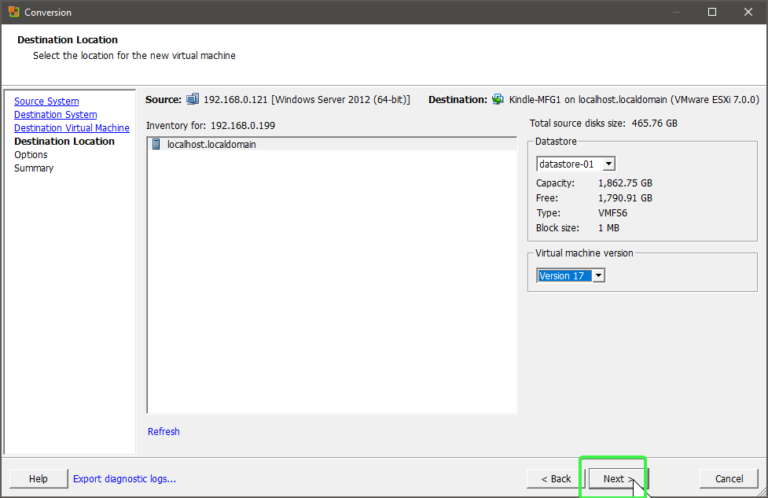Go to the Source System step
This screenshot has height=498, width=768.
tap(46, 102)
